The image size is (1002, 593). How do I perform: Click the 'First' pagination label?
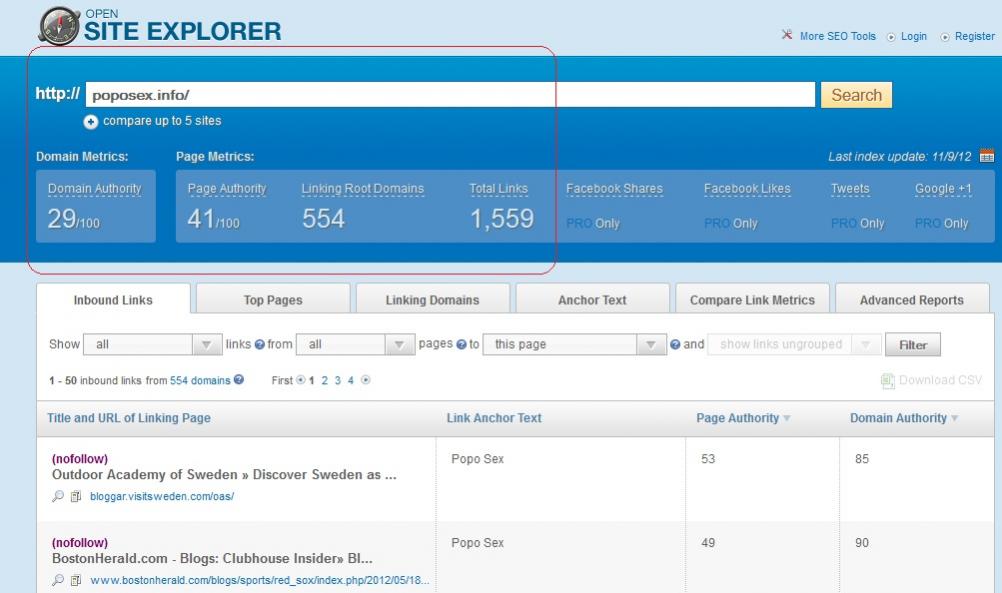pos(282,381)
